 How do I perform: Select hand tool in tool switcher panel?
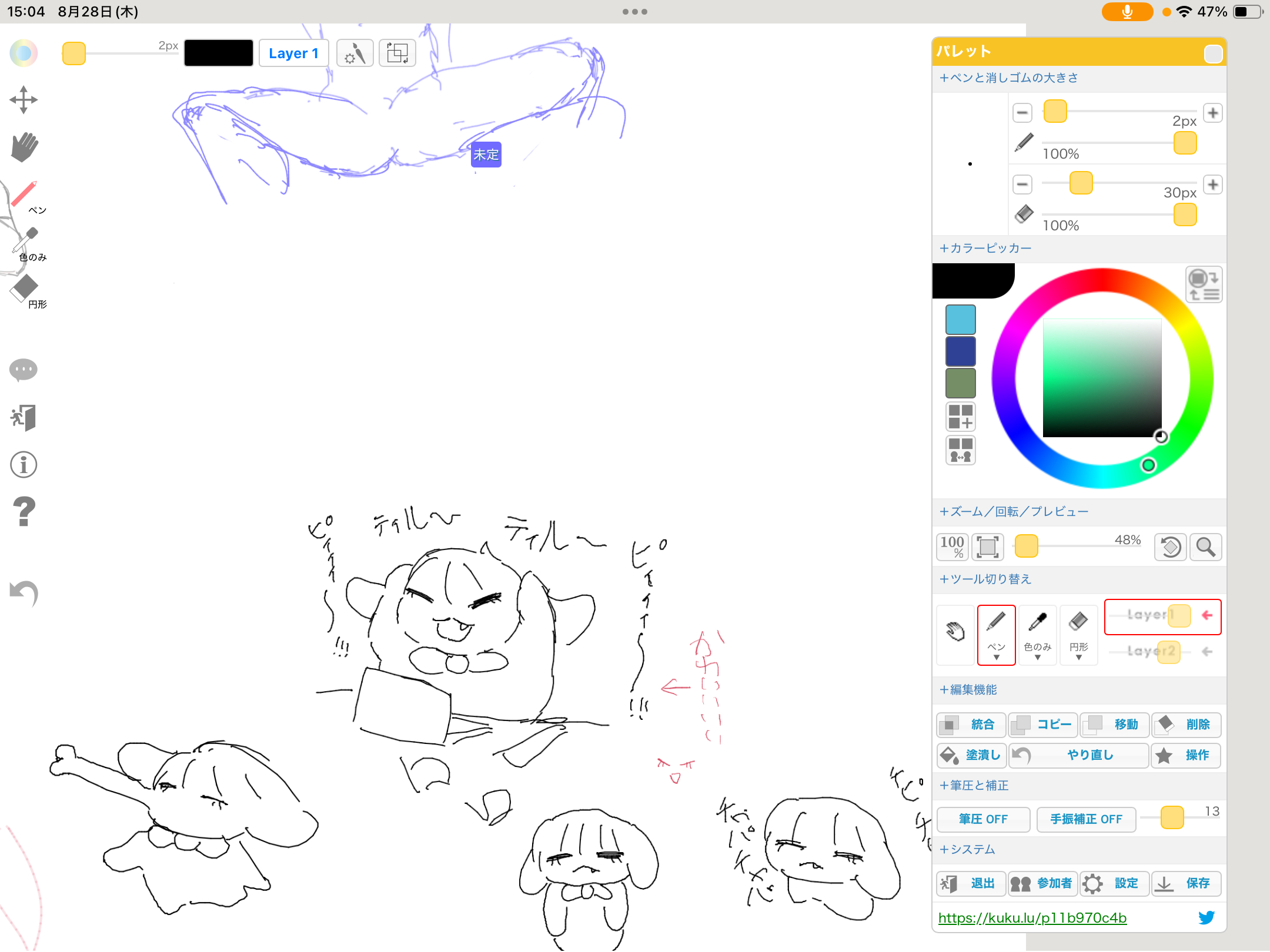tap(955, 635)
